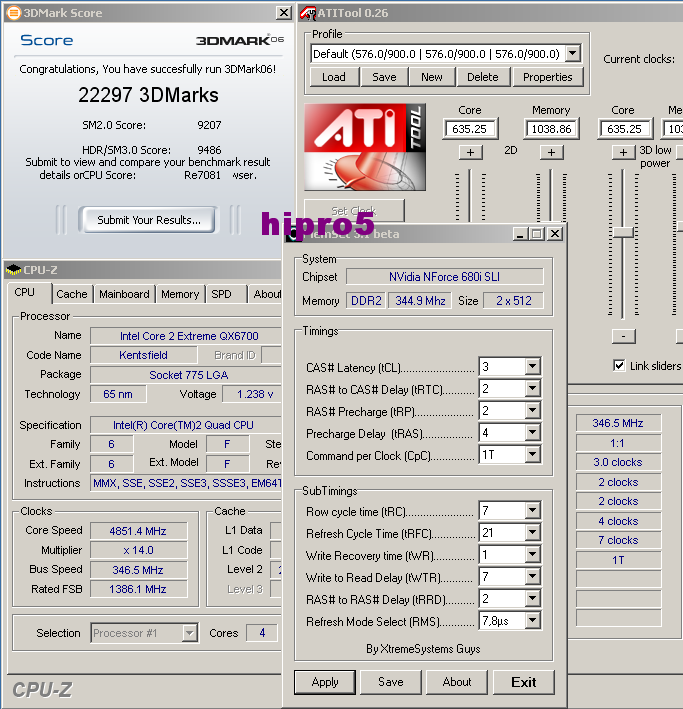Expand RAS# to CAS# Delay dropdown
Image resolution: width=683 pixels, height=709 pixels.
(x=532, y=388)
